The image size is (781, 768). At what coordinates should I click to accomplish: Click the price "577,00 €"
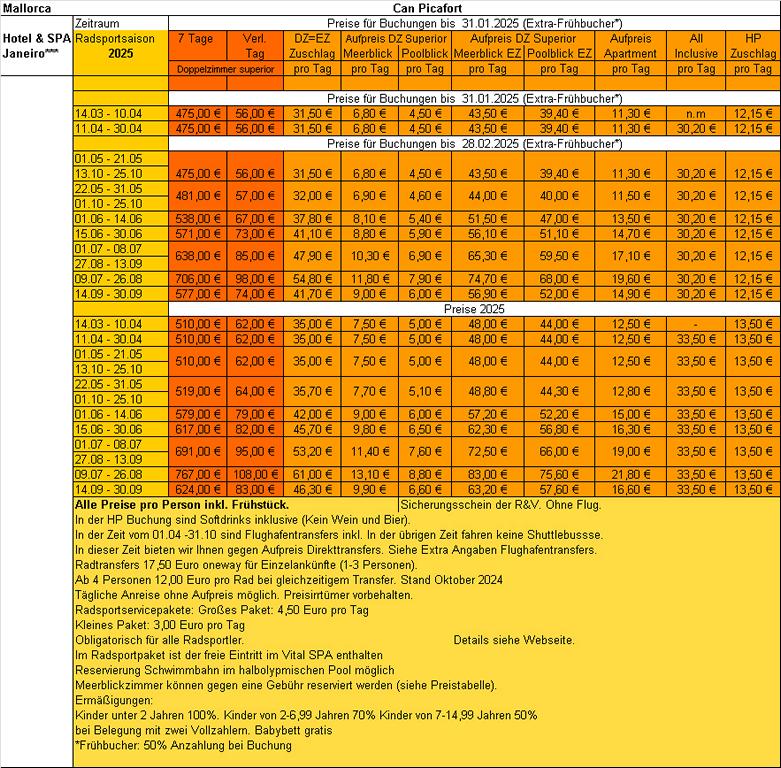(198, 294)
